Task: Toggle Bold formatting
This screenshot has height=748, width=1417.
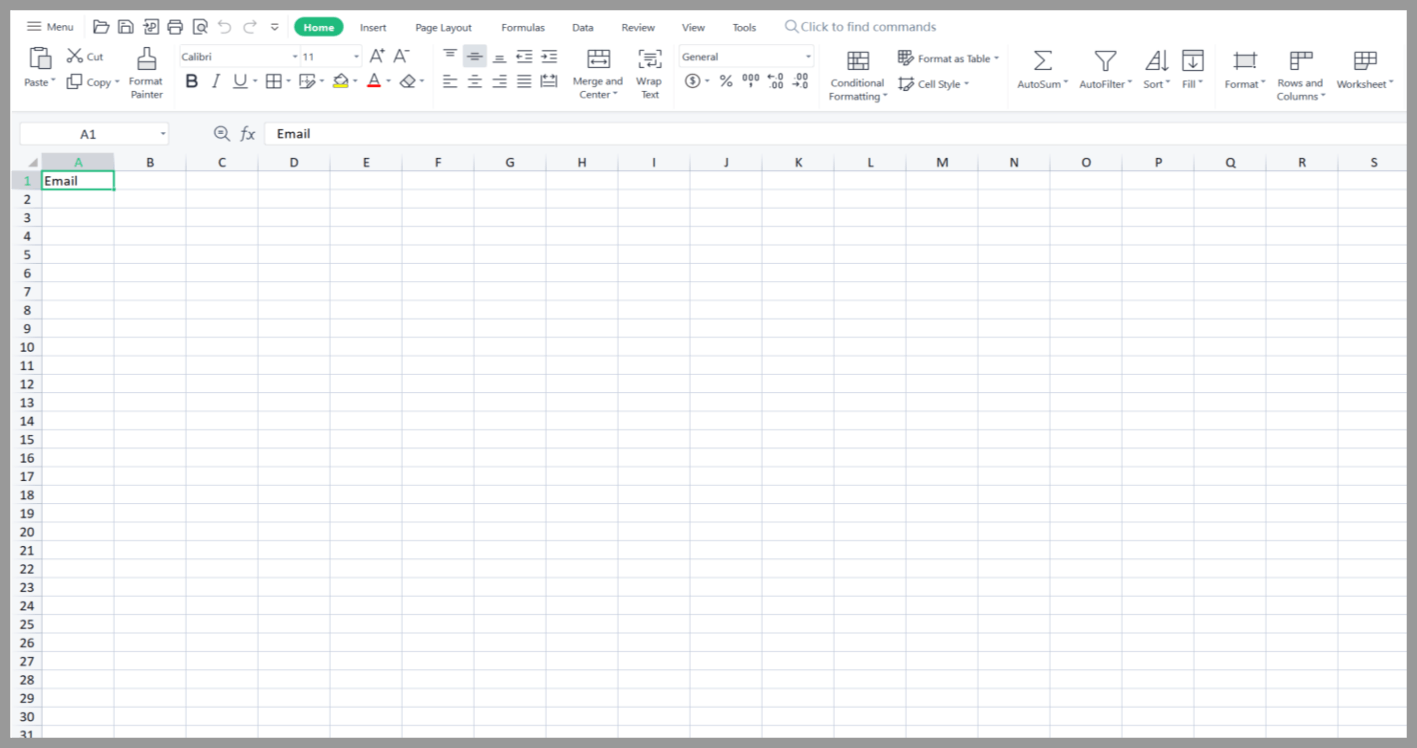Action: click(192, 81)
